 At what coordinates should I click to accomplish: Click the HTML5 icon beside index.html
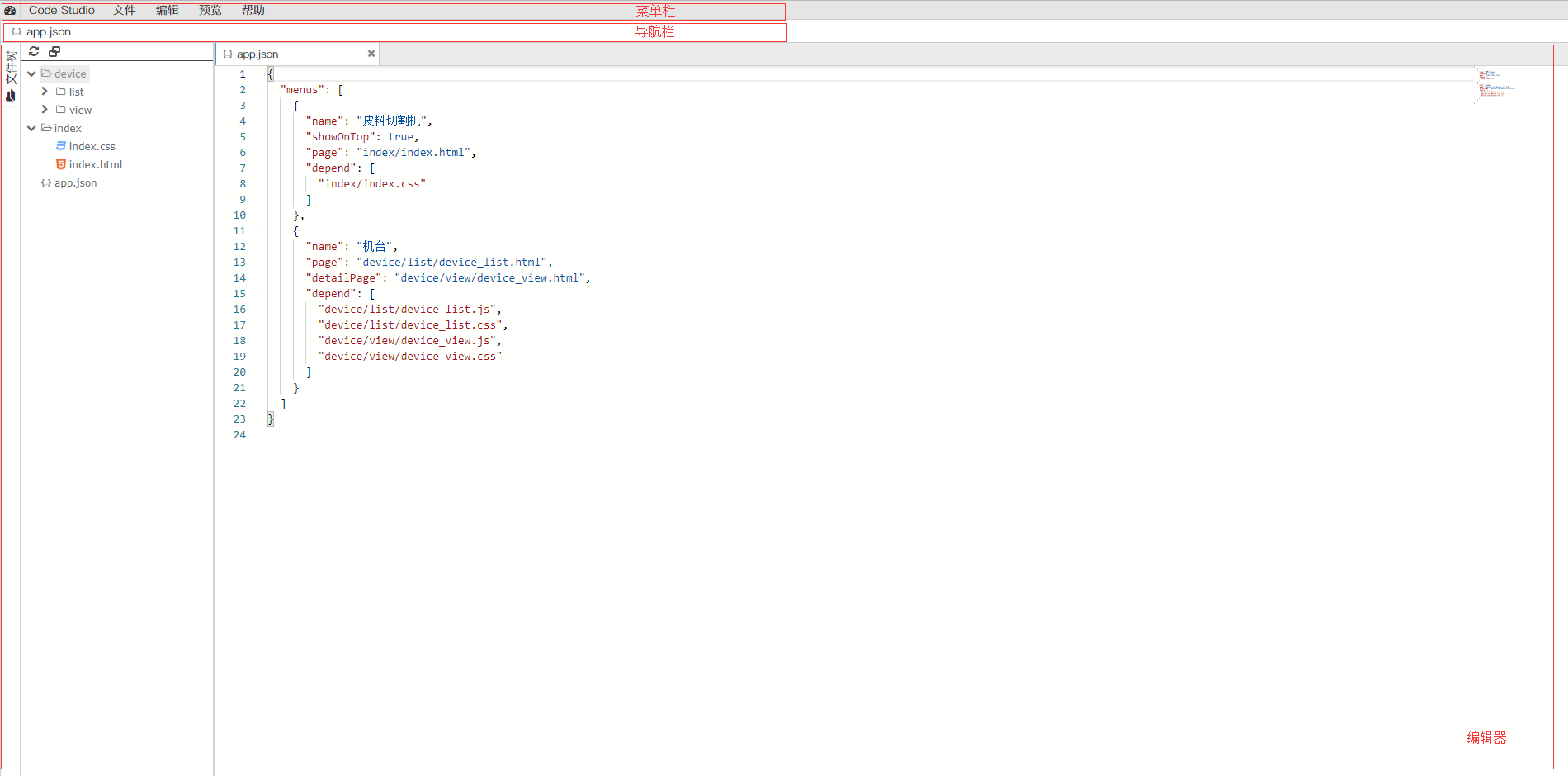[61, 164]
